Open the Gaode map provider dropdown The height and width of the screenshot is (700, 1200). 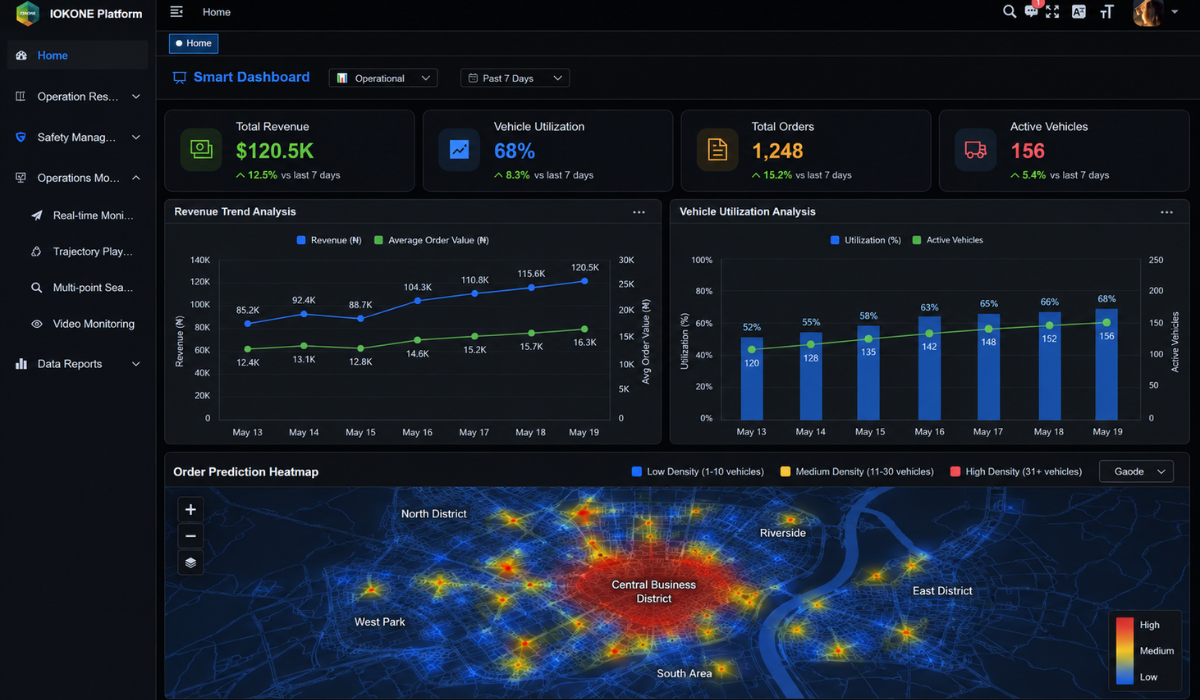1136,471
